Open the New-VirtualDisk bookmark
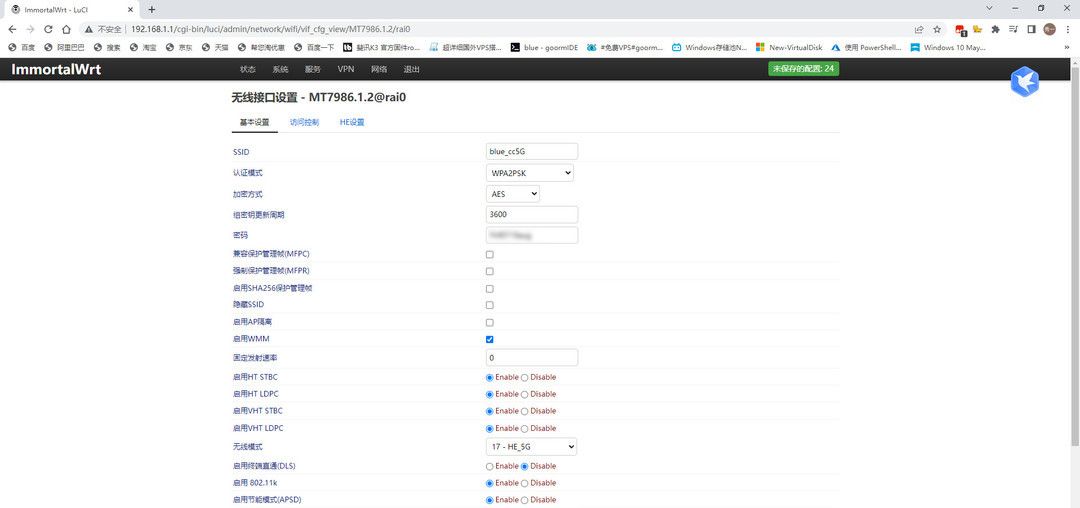Image resolution: width=1080 pixels, height=508 pixels. pos(789,47)
